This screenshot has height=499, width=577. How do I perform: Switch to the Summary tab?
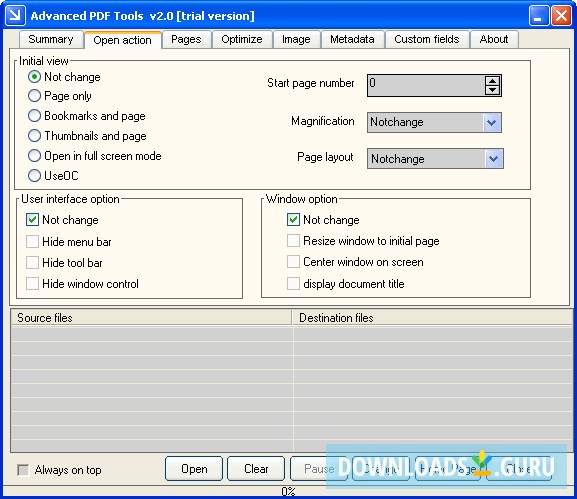click(x=51, y=39)
